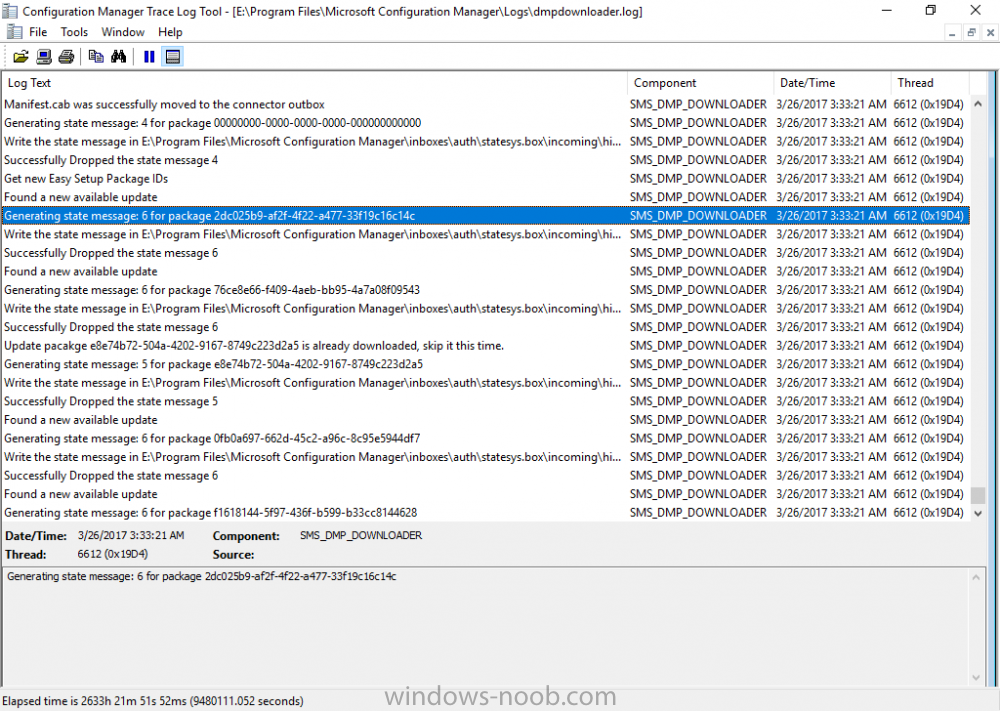The image size is (1000, 711).
Task: Click detail pane scrollbar up arrow
Action: point(976,578)
